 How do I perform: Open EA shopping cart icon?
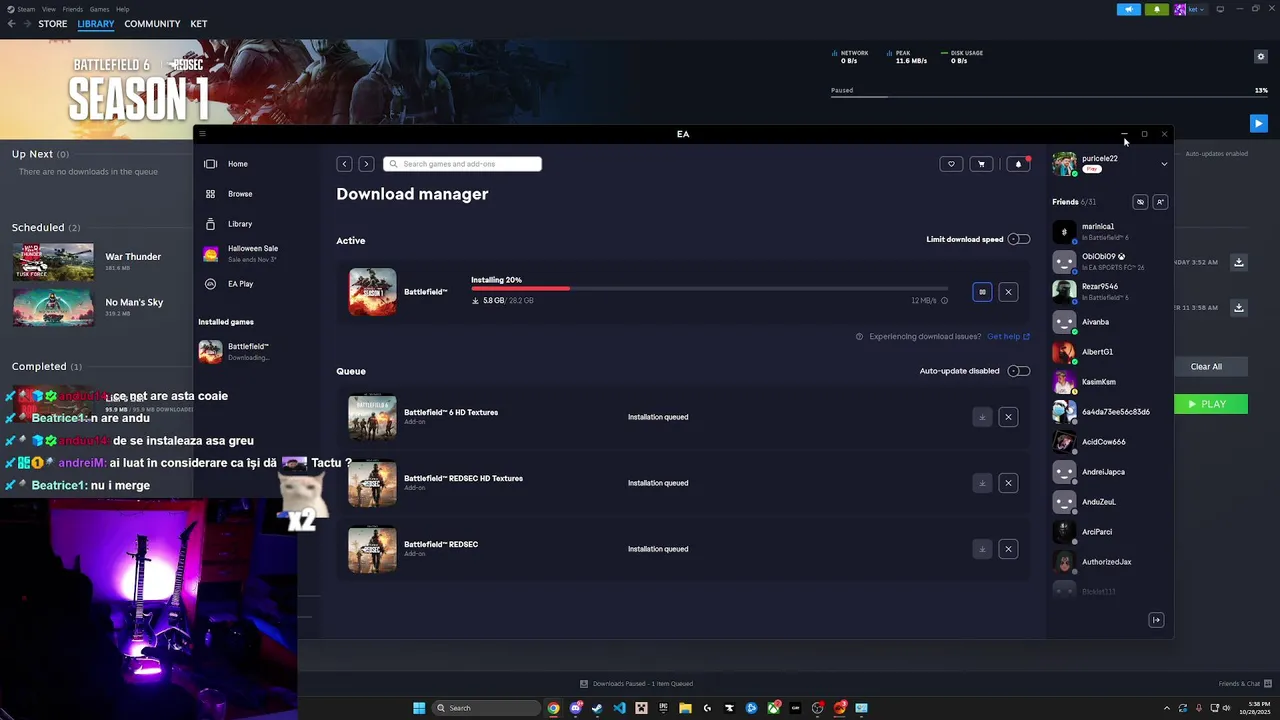[981, 164]
